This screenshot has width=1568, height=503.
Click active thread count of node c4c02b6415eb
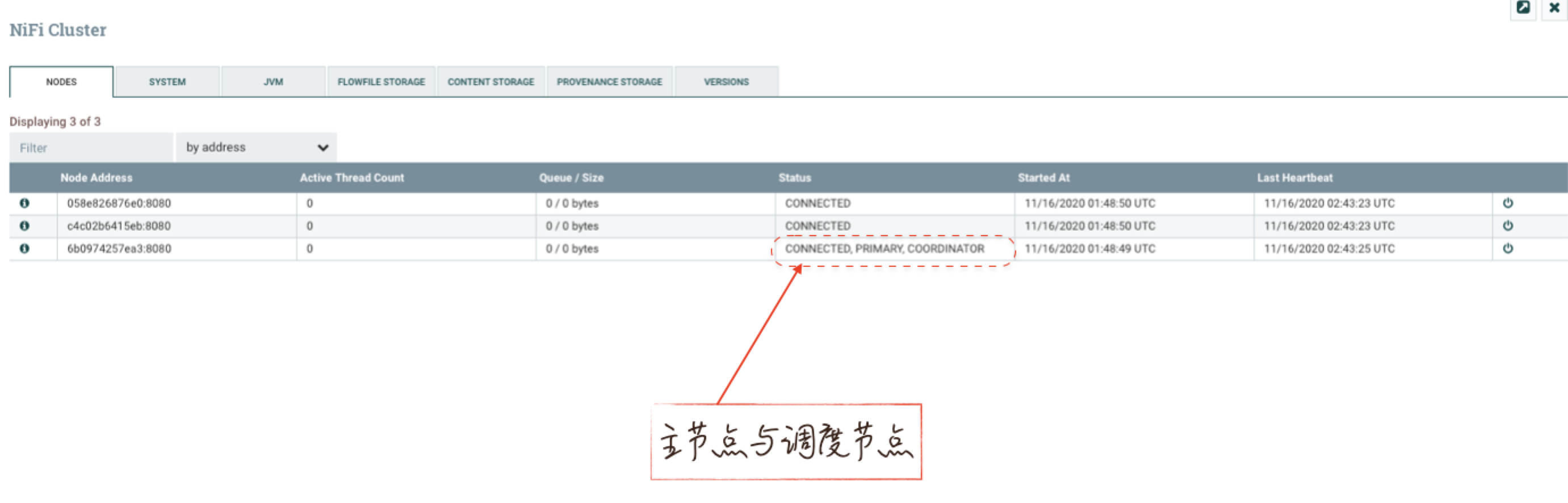[x=310, y=226]
